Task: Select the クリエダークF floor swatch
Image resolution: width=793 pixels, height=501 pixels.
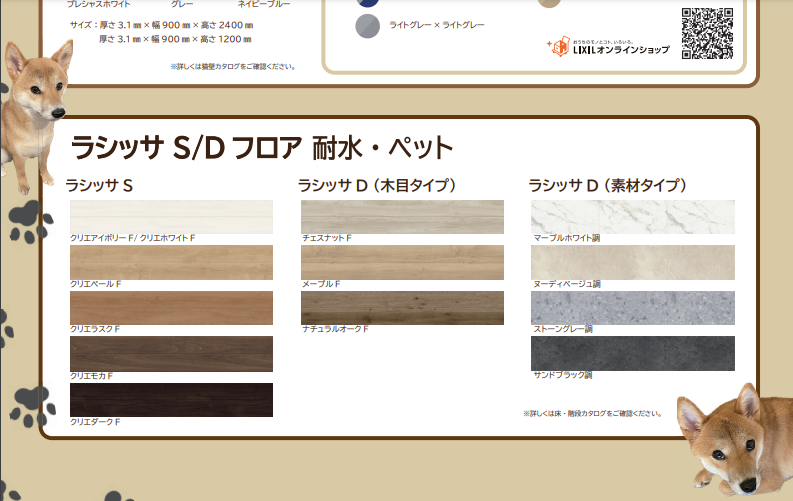Action: (x=171, y=399)
